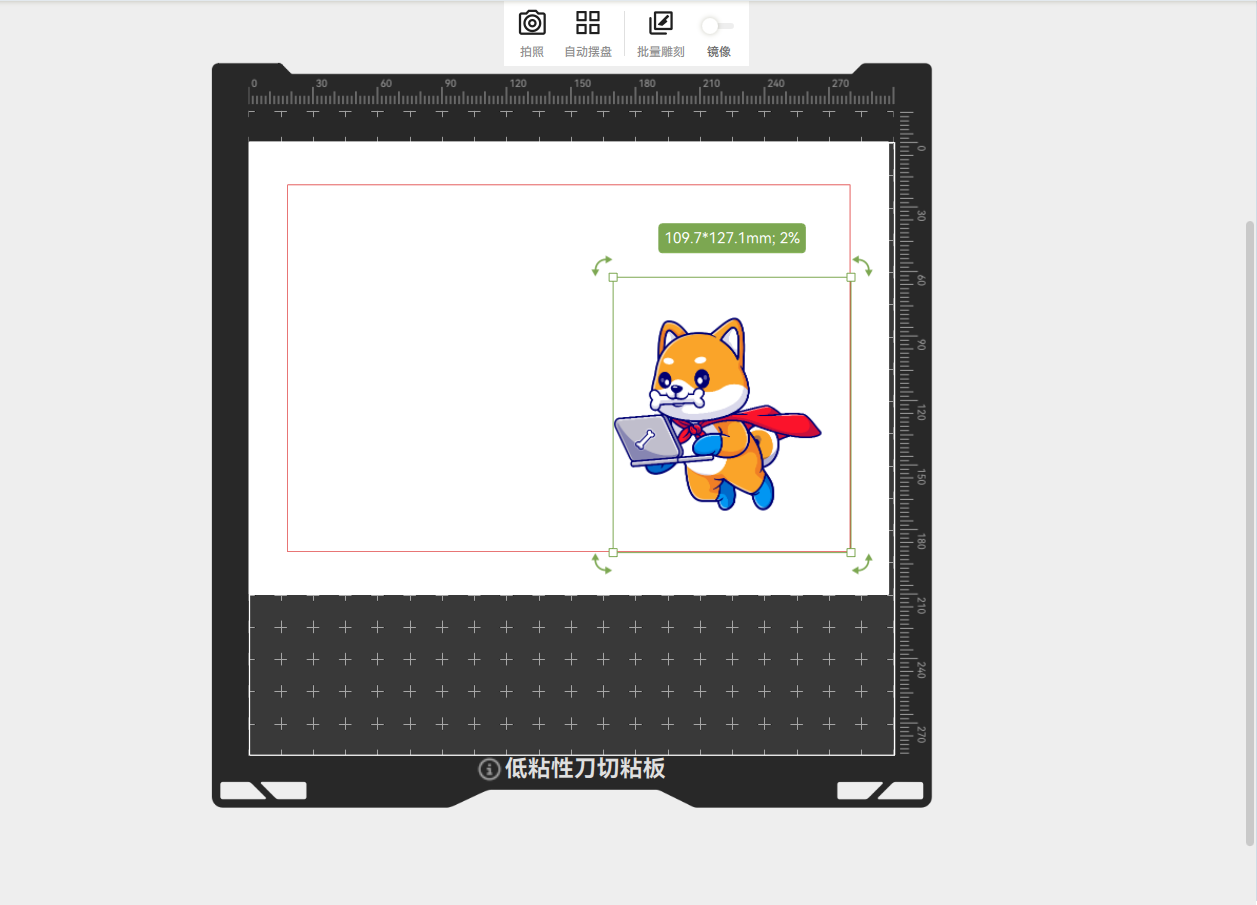
Task: Click the bottom-left rotate handle of selection
Action: coord(601,564)
